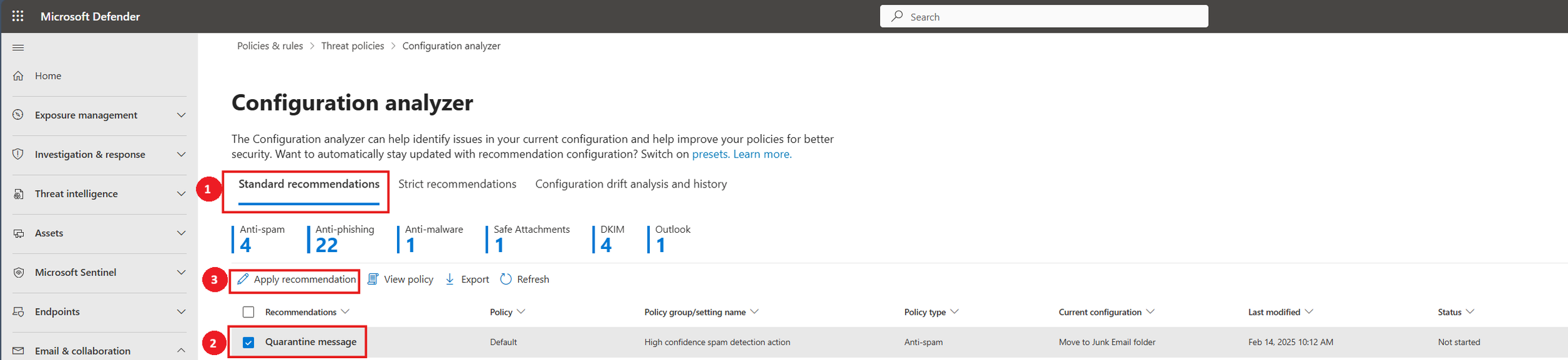Viewport: 1568px width, 360px height.
Task: Open the Status column sort dropdown
Action: 1470,312
